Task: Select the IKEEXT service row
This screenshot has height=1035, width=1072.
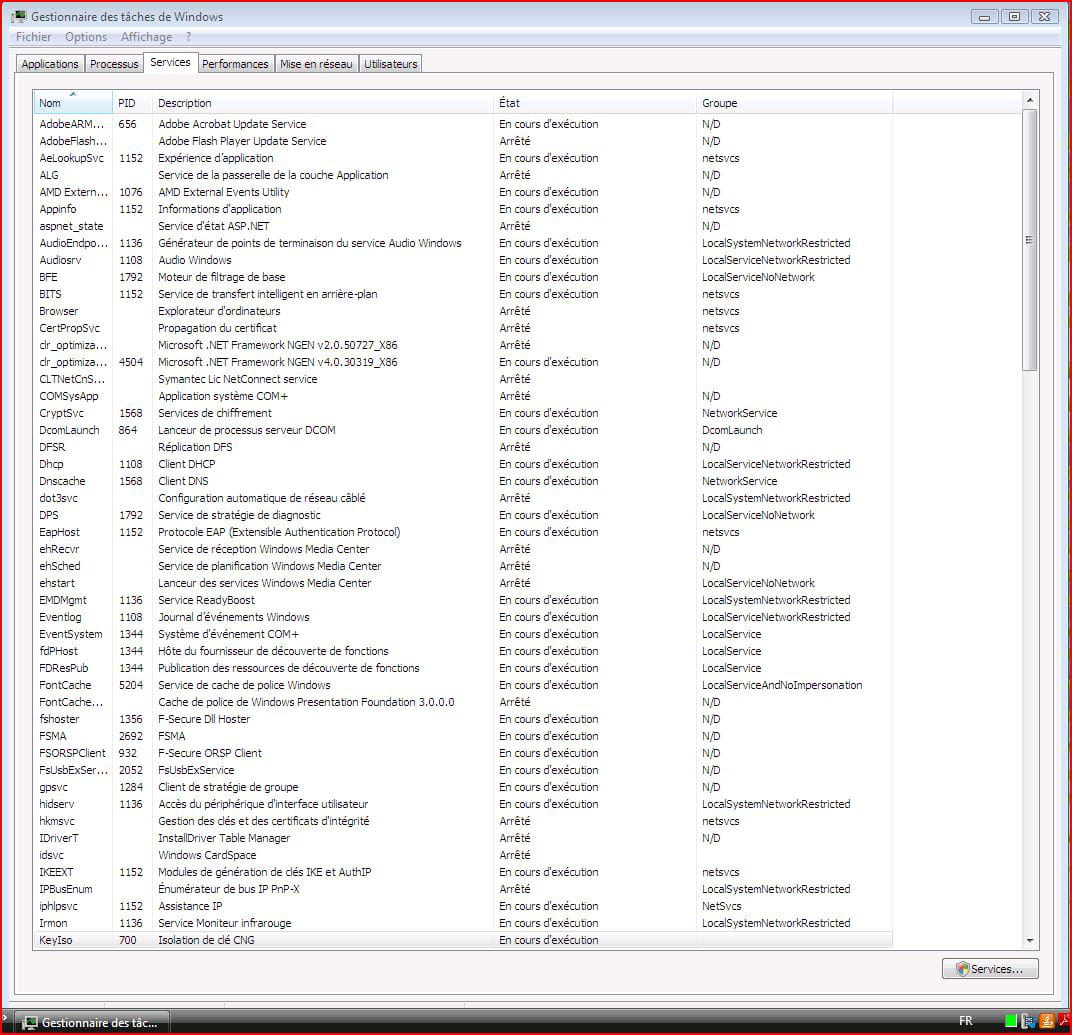Action: 462,872
